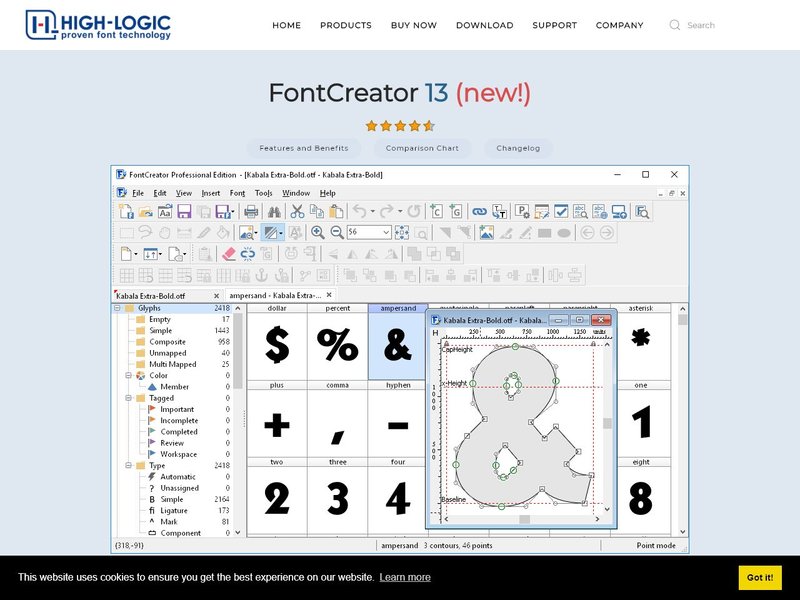Switch to the ampersand glyph tab
The height and width of the screenshot is (600, 800).
pyautogui.click(x=280, y=295)
